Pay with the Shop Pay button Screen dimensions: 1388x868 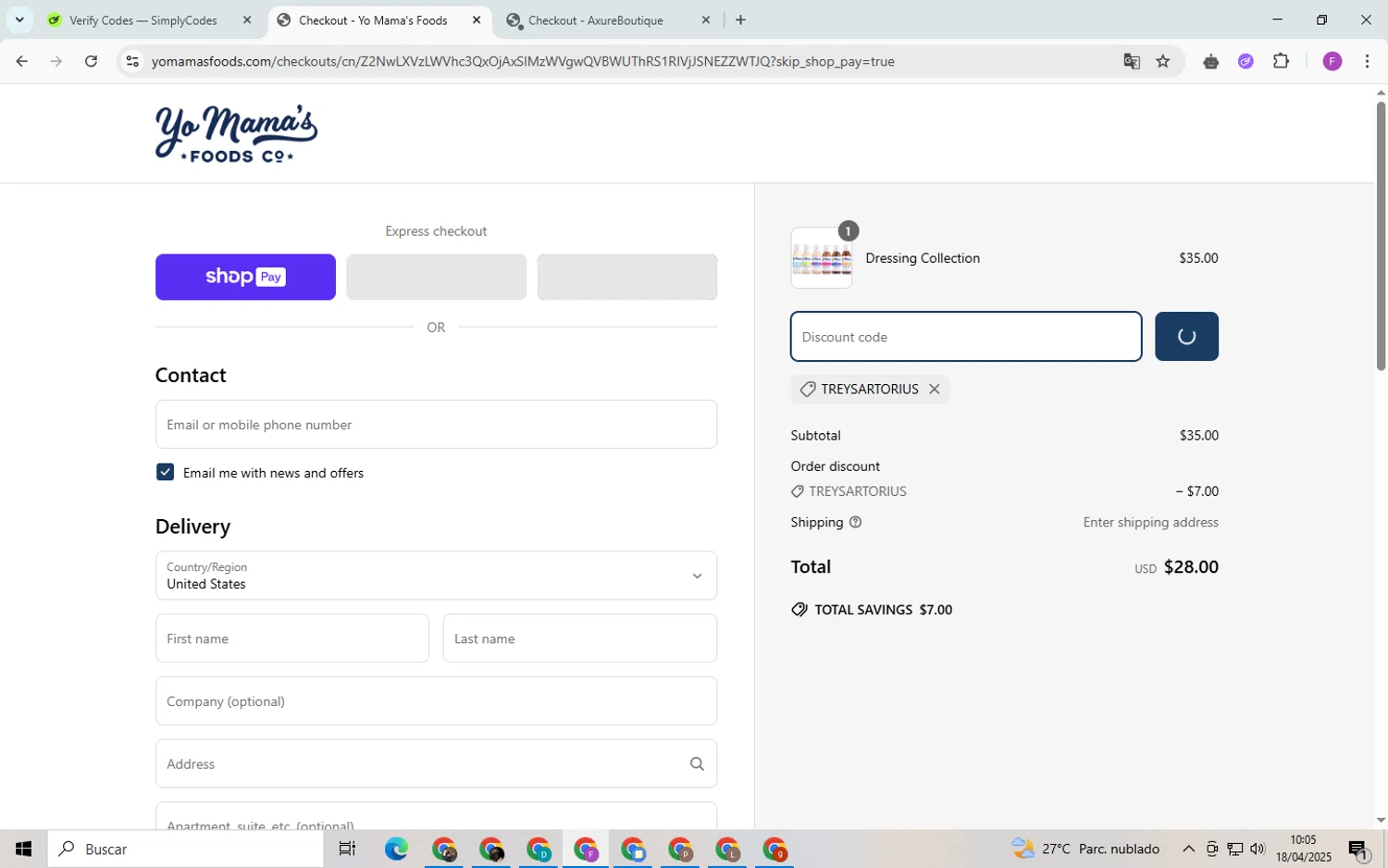pyautogui.click(x=245, y=277)
